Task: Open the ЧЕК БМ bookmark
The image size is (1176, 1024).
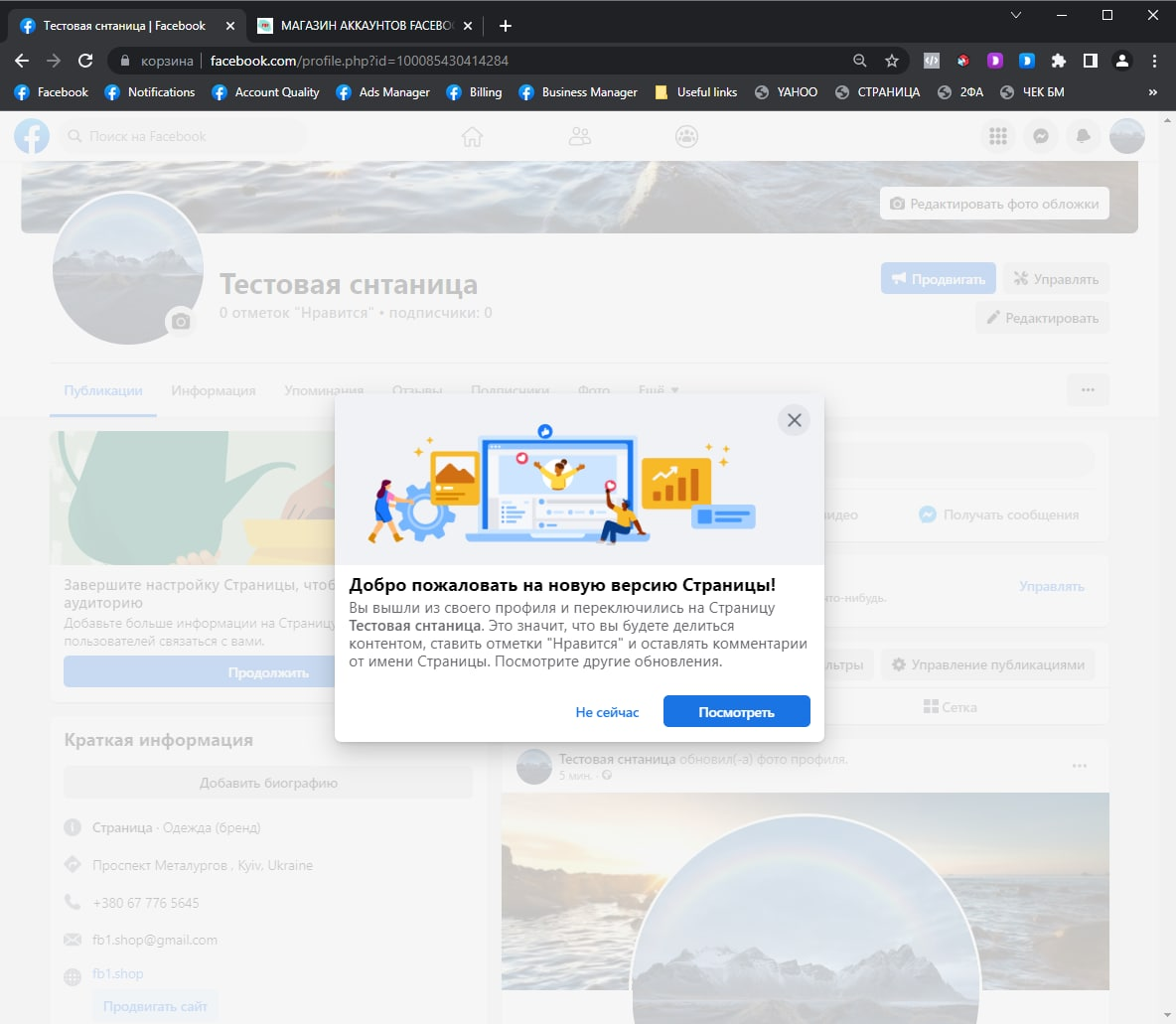Action: click(1032, 92)
